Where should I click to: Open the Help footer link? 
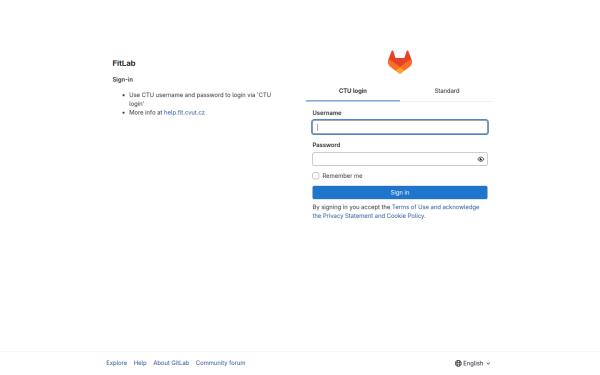coord(140,363)
